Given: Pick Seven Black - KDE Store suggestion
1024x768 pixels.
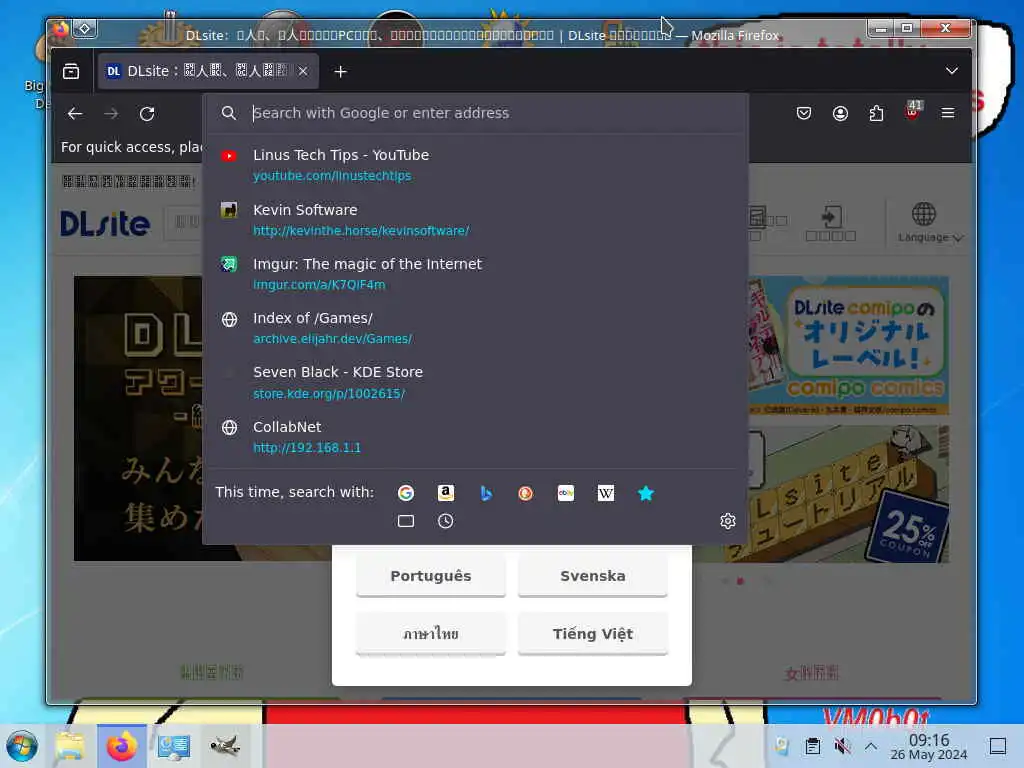Looking at the screenshot, I should [x=475, y=382].
